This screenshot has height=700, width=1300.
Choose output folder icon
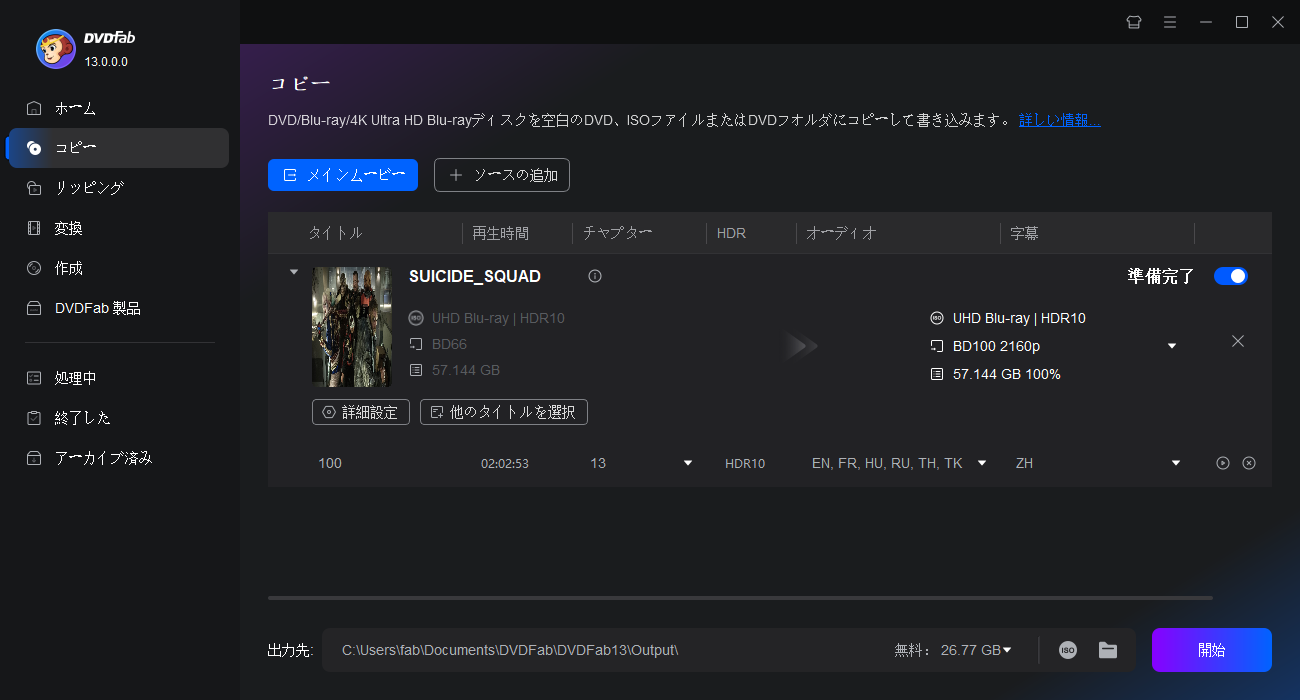[x=1108, y=650]
